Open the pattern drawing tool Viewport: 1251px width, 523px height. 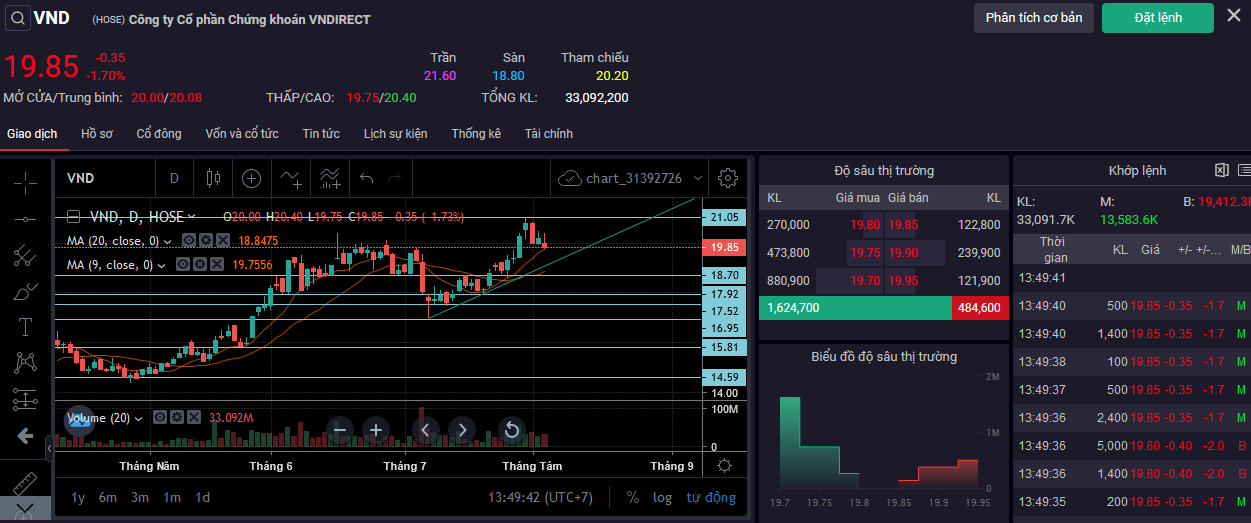click(x=25, y=363)
